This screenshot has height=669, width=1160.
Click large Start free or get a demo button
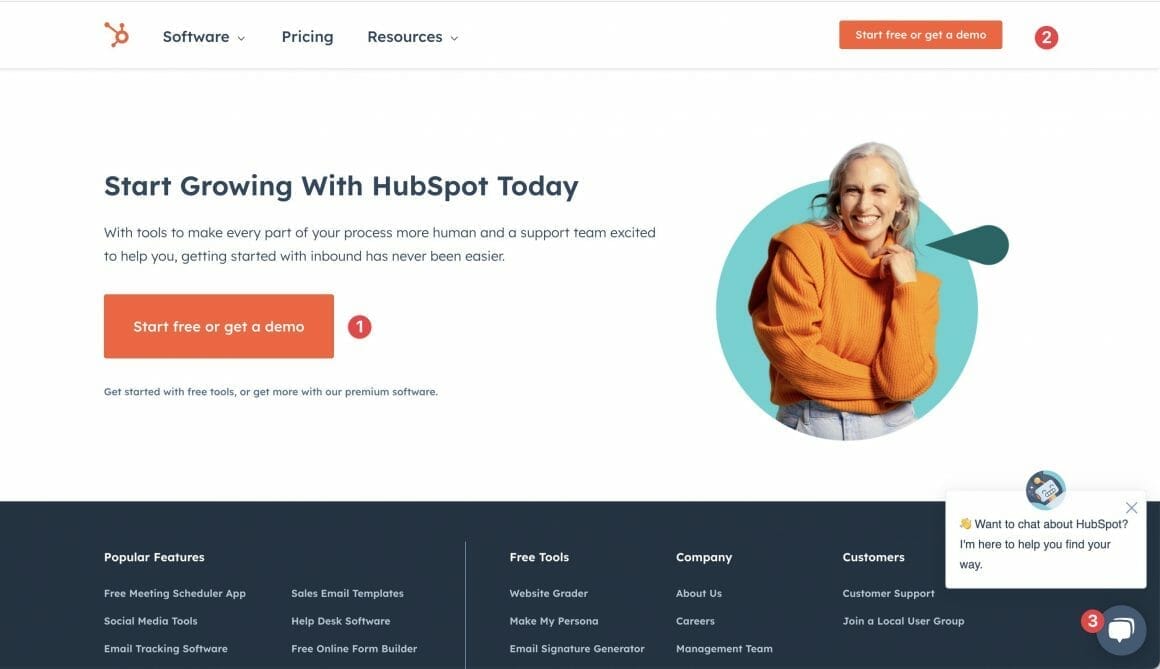[x=218, y=326]
